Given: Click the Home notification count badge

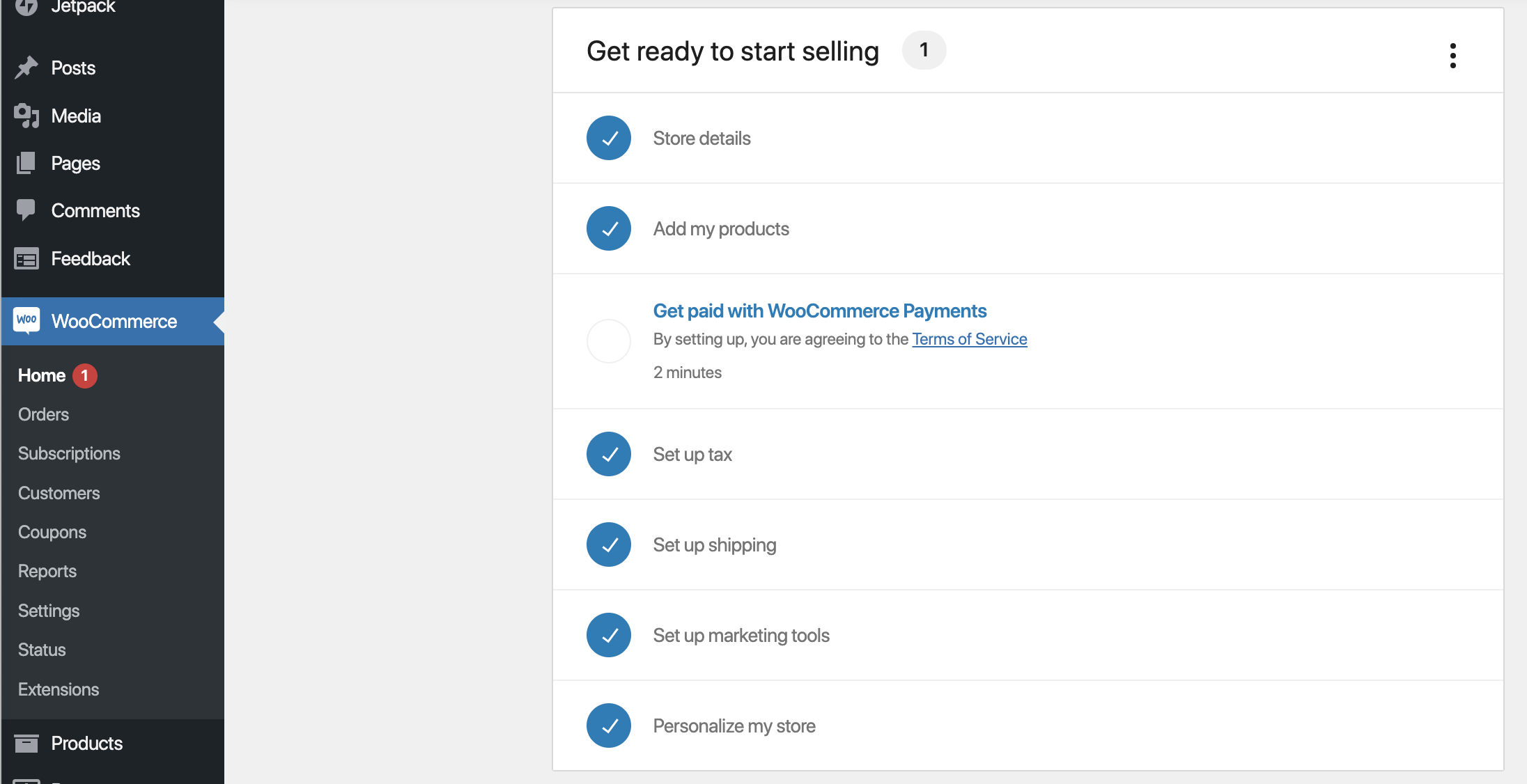Looking at the screenshot, I should (84, 375).
